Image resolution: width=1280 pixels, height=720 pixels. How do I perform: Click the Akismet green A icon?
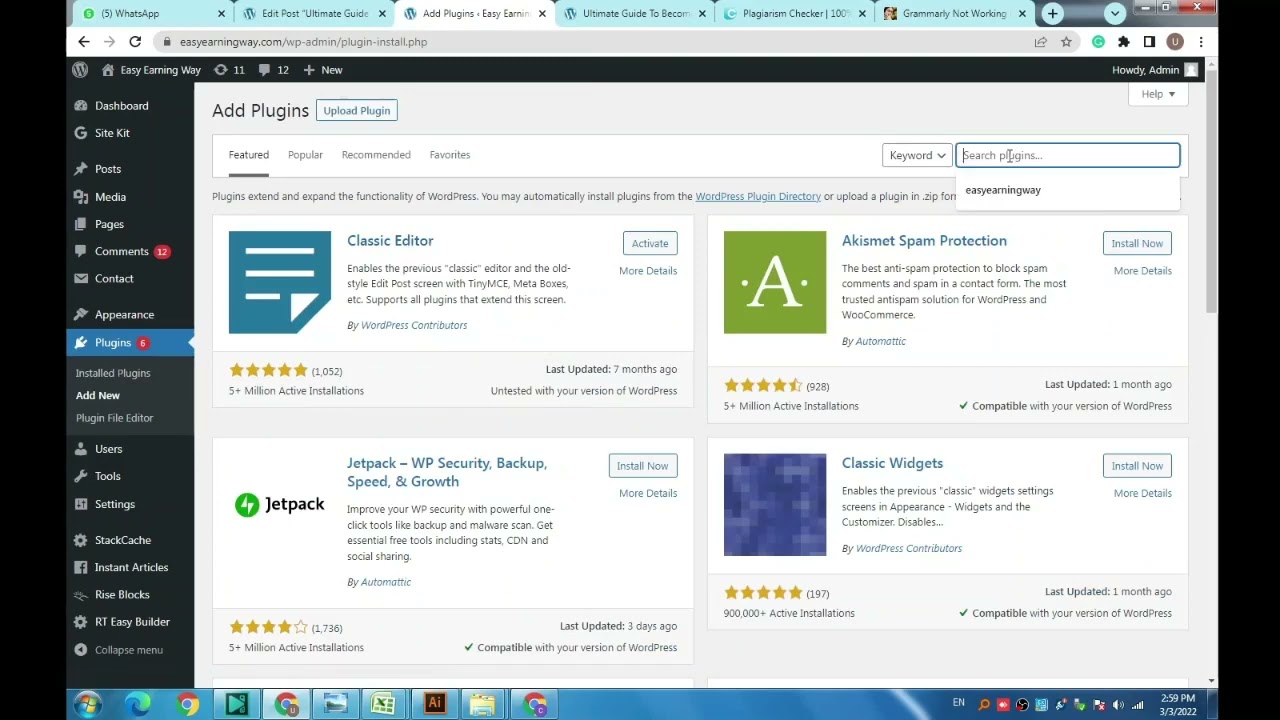pyautogui.click(x=775, y=282)
